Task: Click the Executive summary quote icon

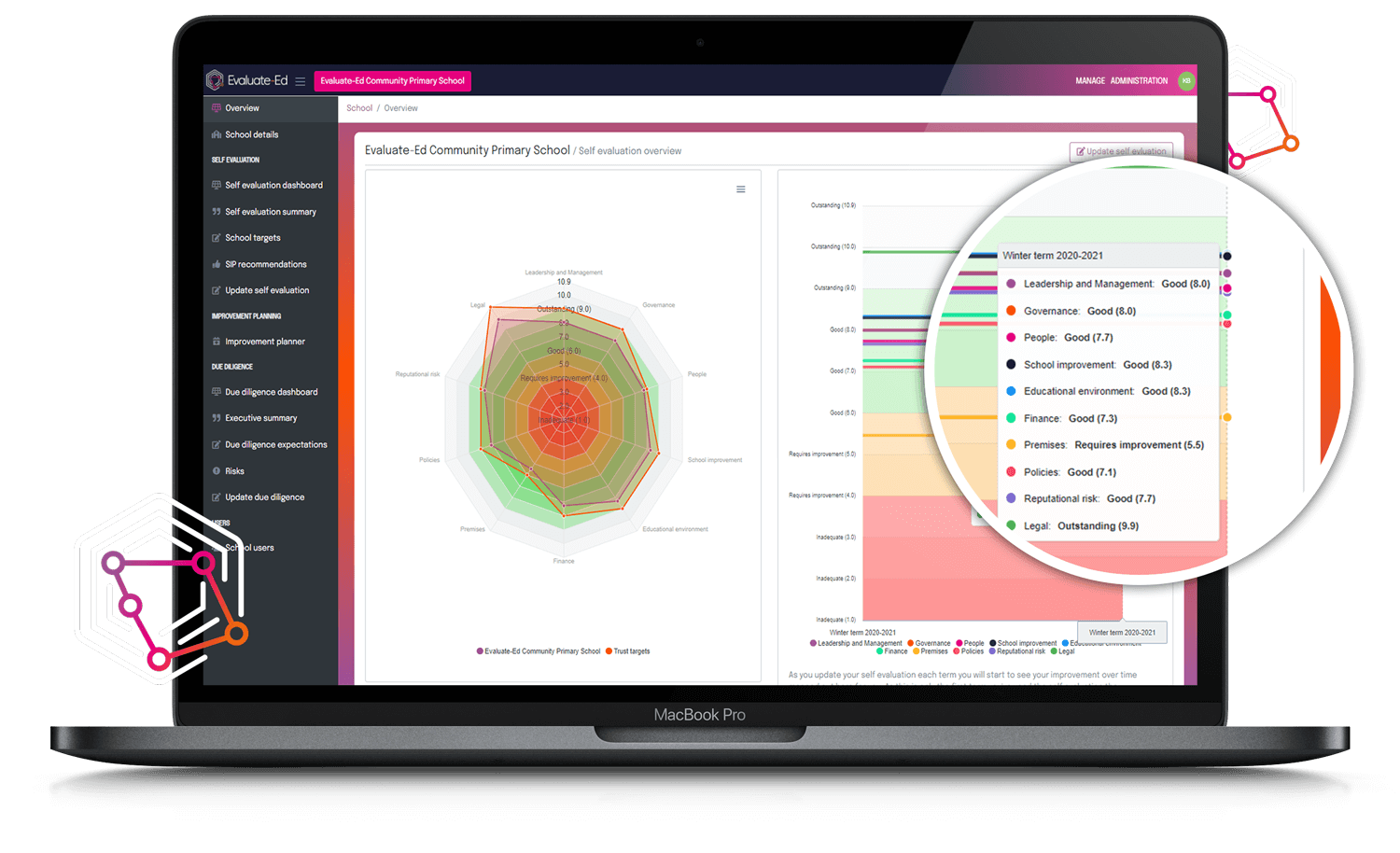Action: tap(217, 418)
